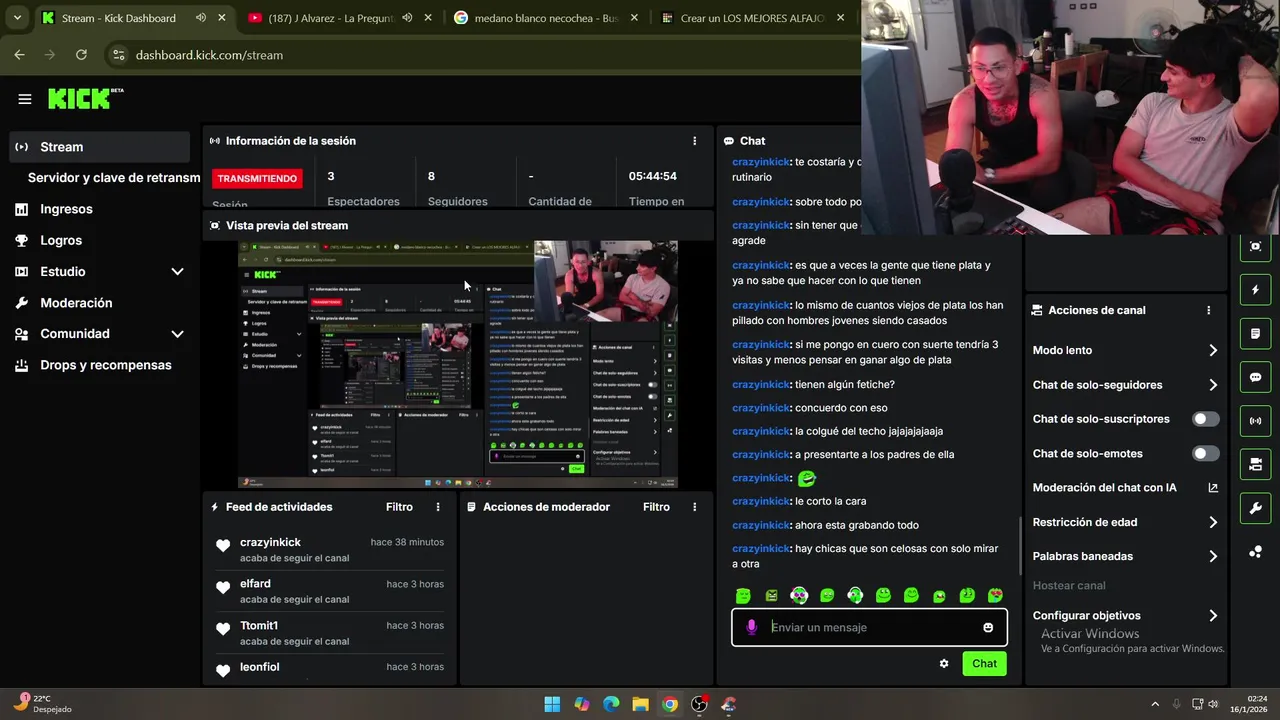
Task: Open Chat de solo-seguidores chevron
Action: pos(1213,385)
